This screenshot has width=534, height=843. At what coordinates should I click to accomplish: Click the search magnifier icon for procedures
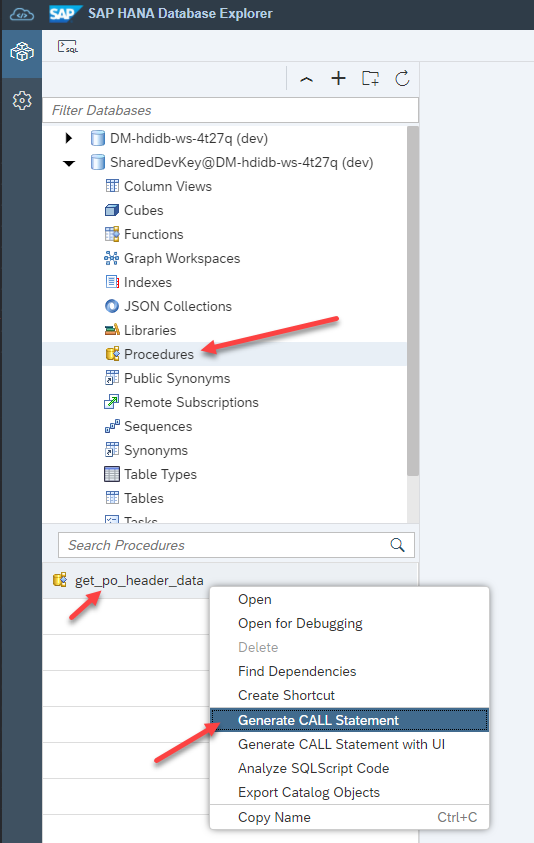[x=397, y=545]
